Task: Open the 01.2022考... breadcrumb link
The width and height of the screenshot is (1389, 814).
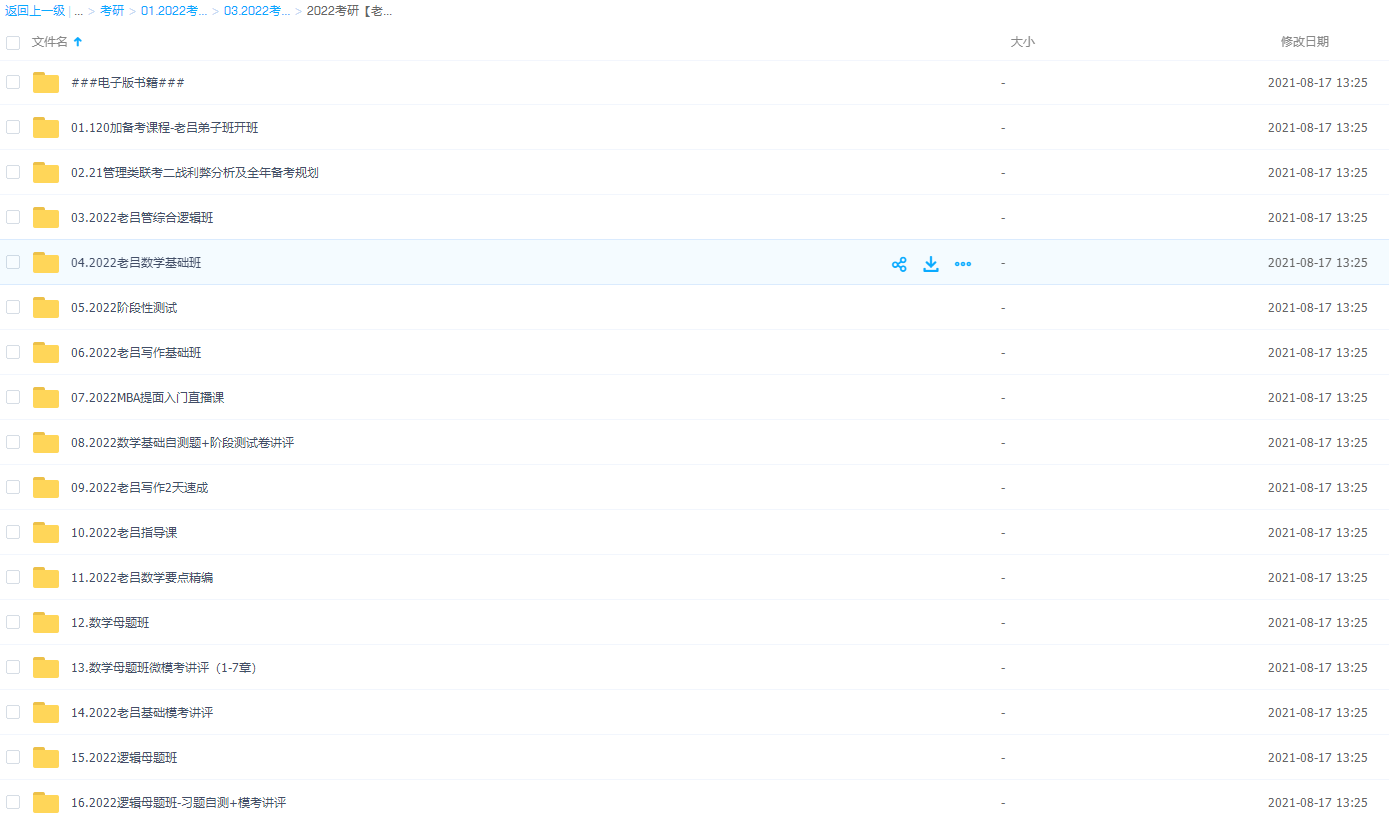Action: 174,11
